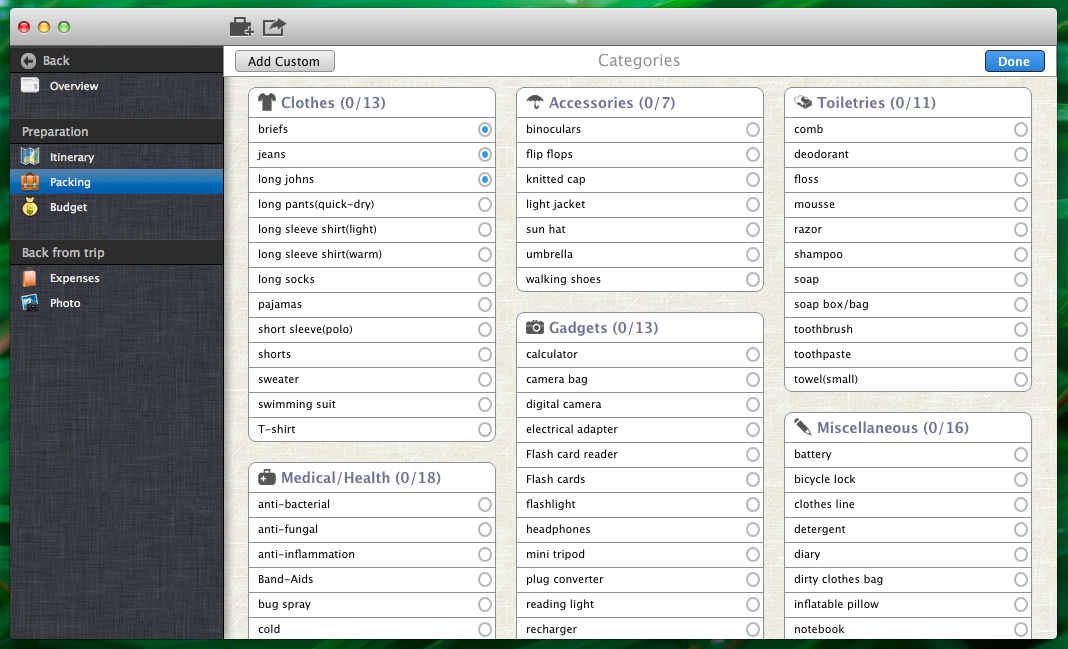Screen dimensions: 1068x649
Task: Select the digital camera radio button
Action: [x=753, y=405]
